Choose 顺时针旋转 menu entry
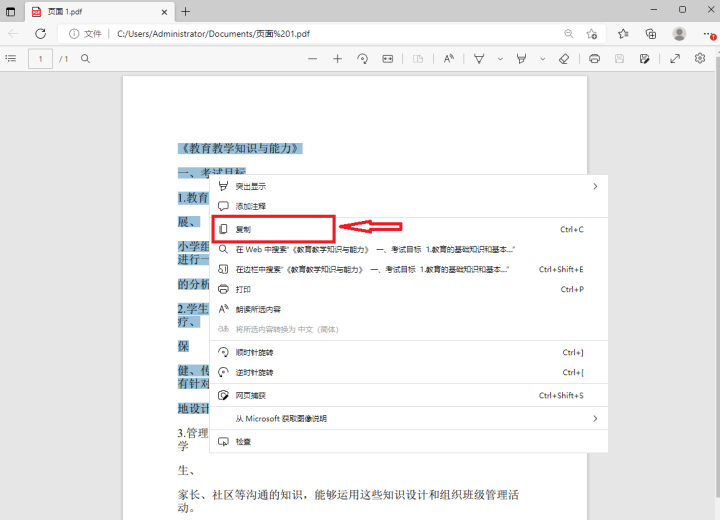The image size is (720, 520). [x=409, y=352]
